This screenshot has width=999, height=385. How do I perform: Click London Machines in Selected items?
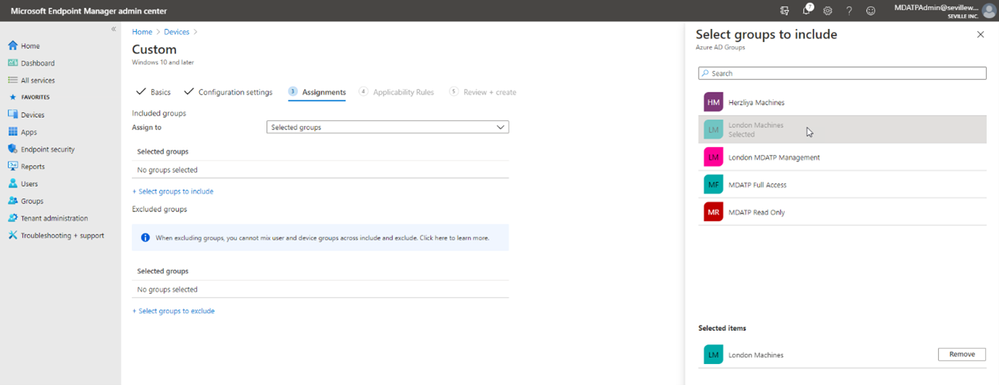756,355
